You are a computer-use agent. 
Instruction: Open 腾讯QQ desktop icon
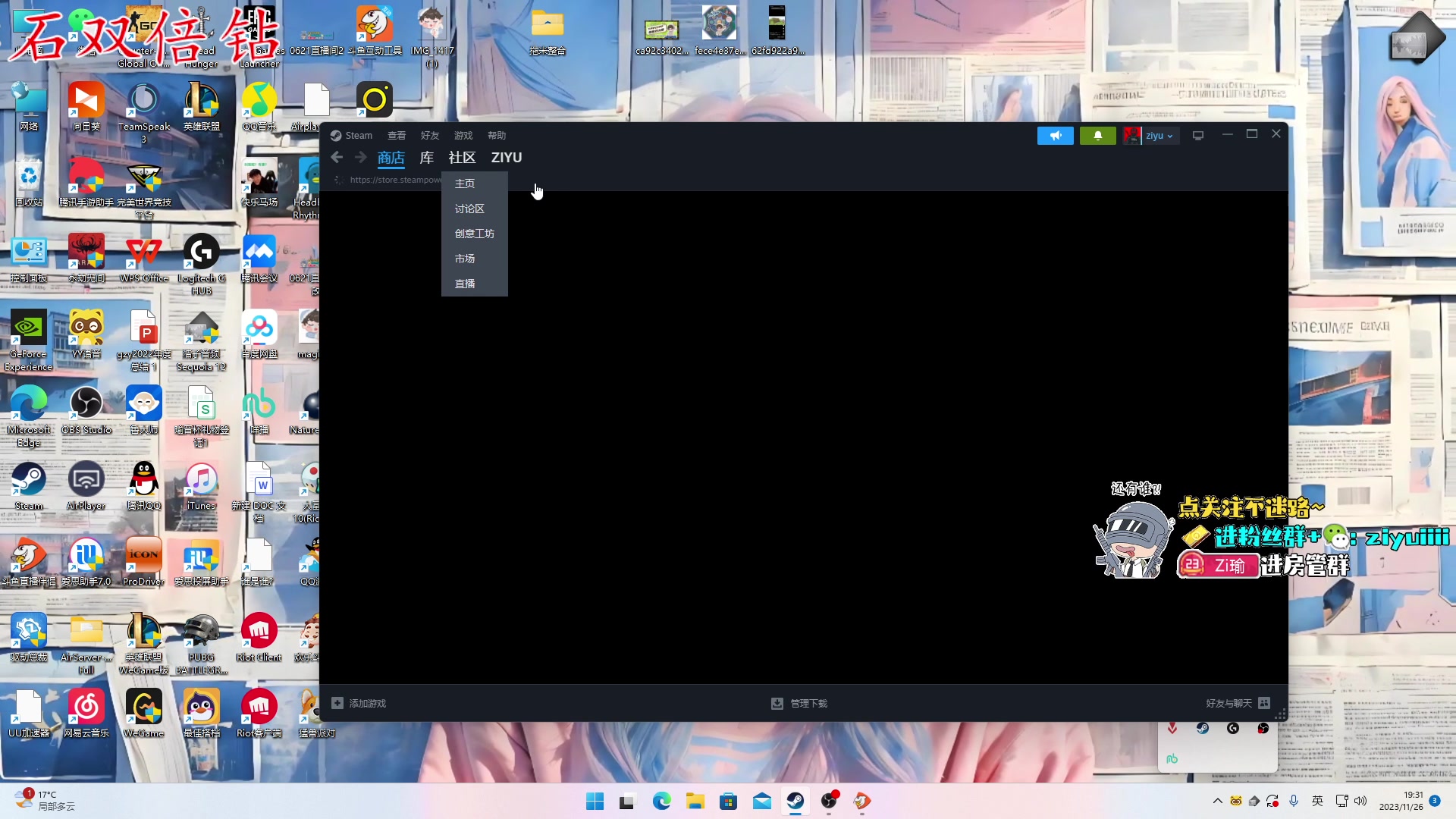[x=144, y=486]
